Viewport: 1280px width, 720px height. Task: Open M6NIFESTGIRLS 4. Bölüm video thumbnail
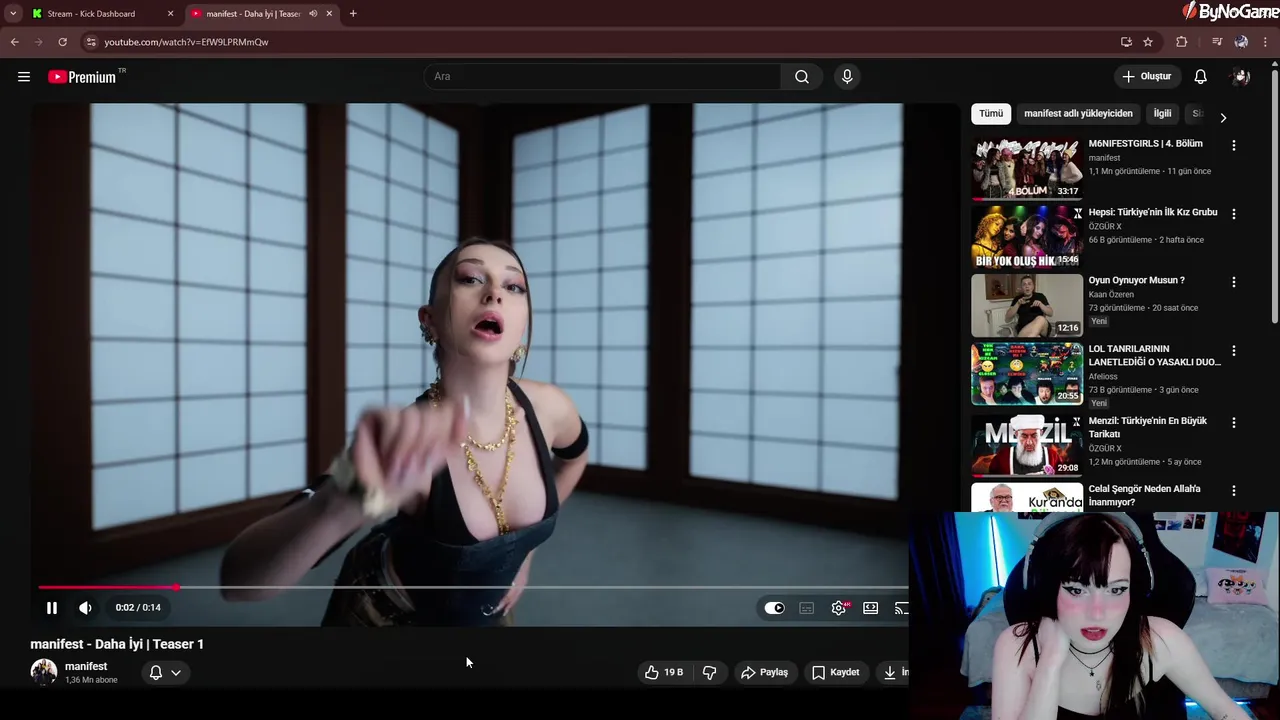click(1027, 168)
